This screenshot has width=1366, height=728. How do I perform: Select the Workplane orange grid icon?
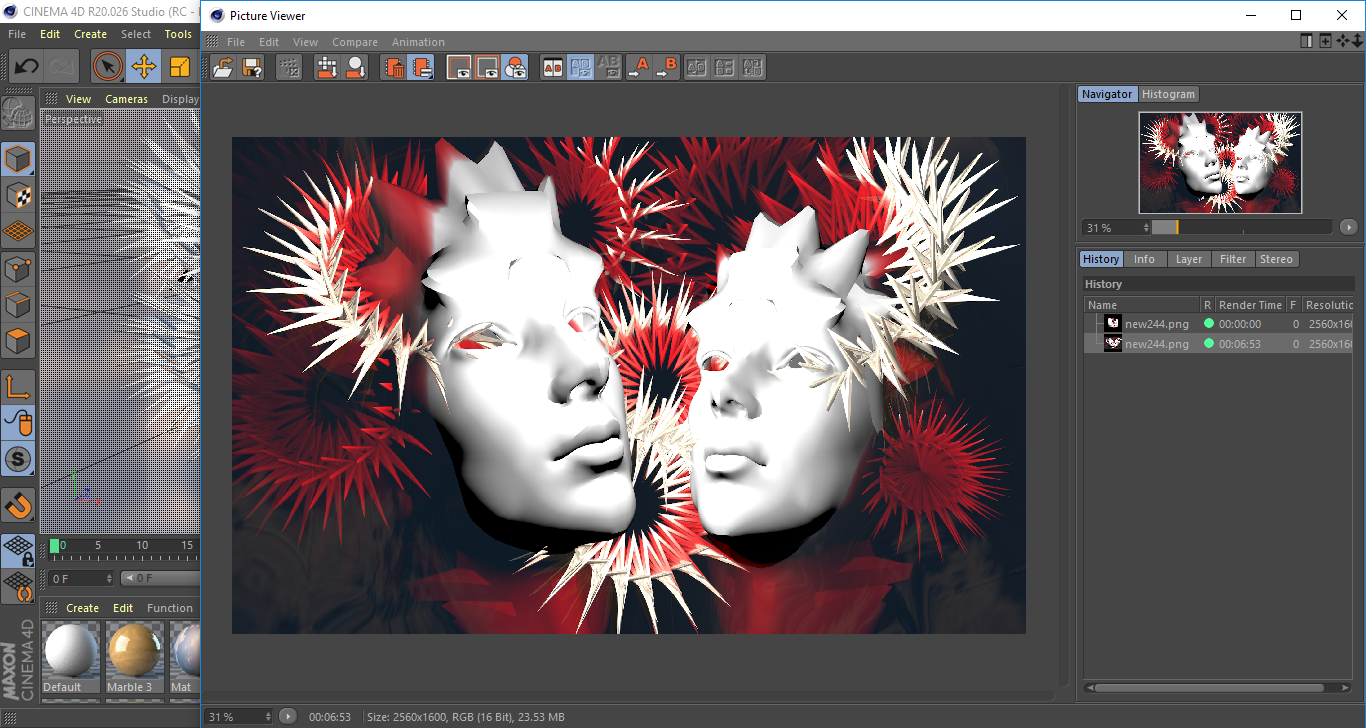point(18,230)
